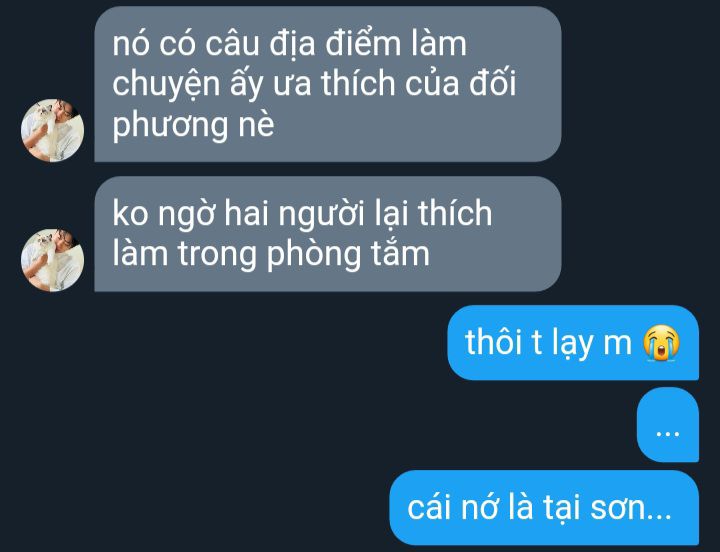Click the sent bubble containing only '...'
Image resolution: width=720 pixels, height=552 pixels.
(668, 425)
